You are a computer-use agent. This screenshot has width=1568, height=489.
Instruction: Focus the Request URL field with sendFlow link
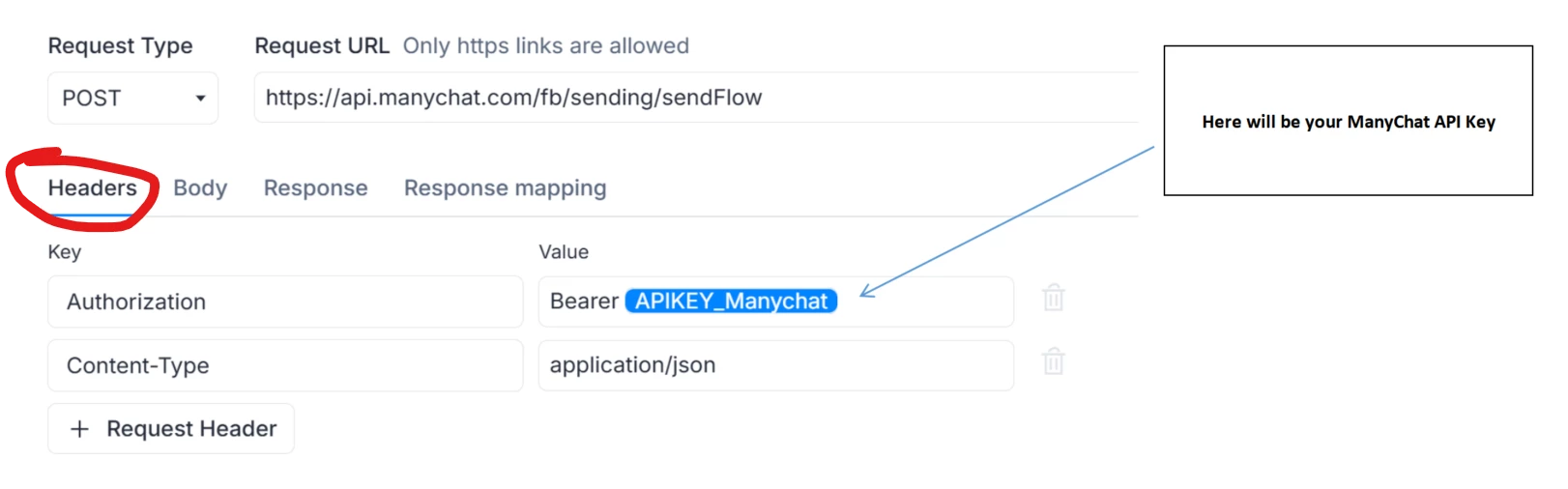(x=697, y=98)
